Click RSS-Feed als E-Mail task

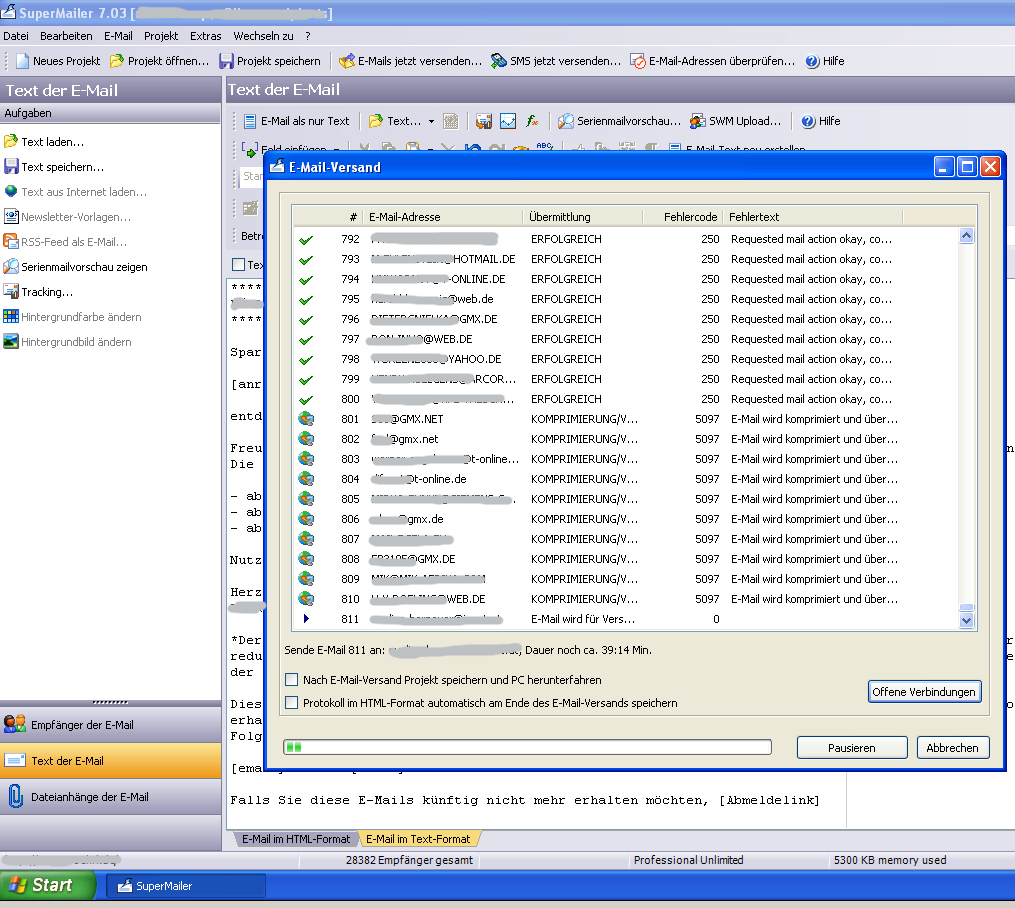coord(65,242)
